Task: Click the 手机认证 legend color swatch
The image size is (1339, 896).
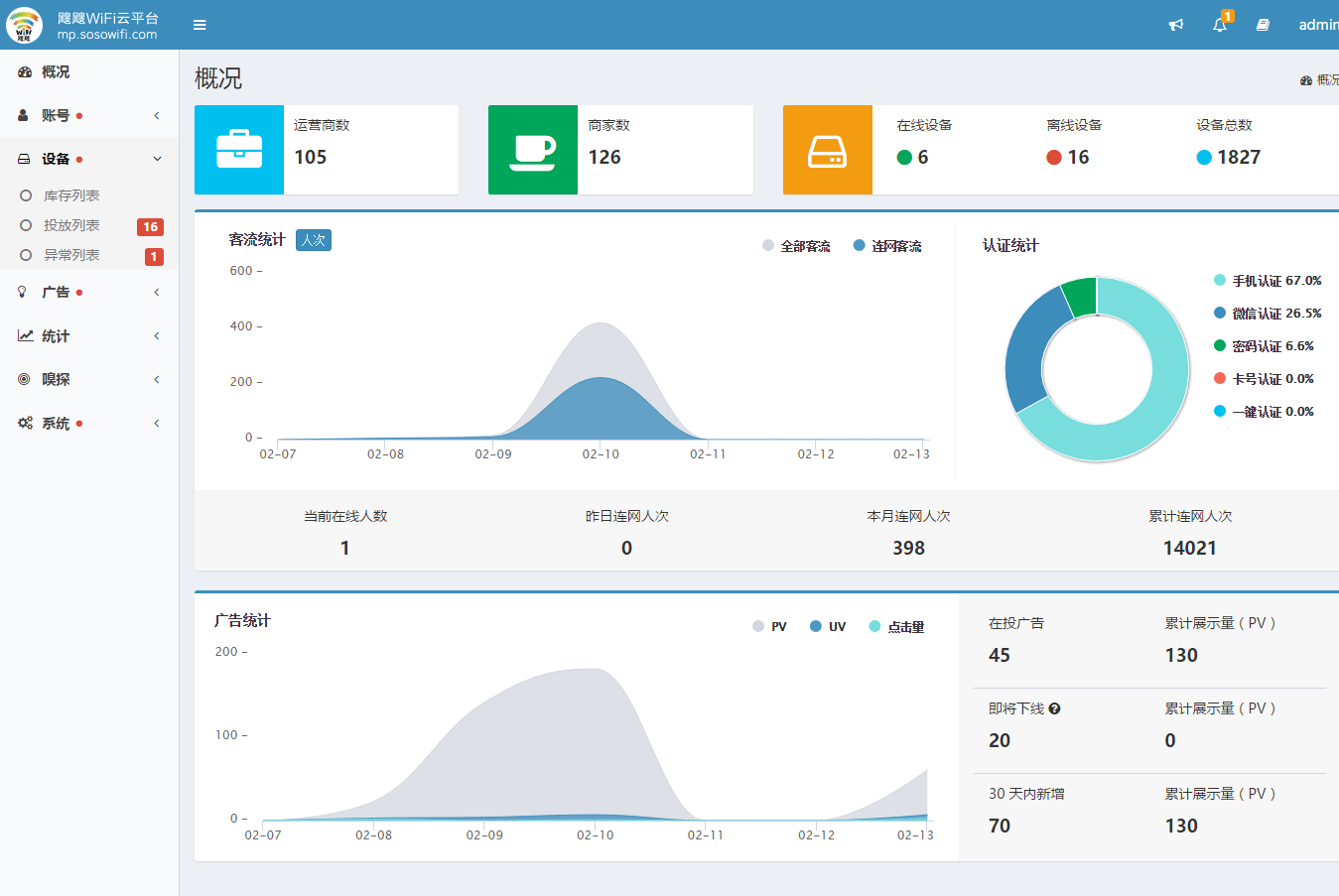Action: click(1220, 281)
